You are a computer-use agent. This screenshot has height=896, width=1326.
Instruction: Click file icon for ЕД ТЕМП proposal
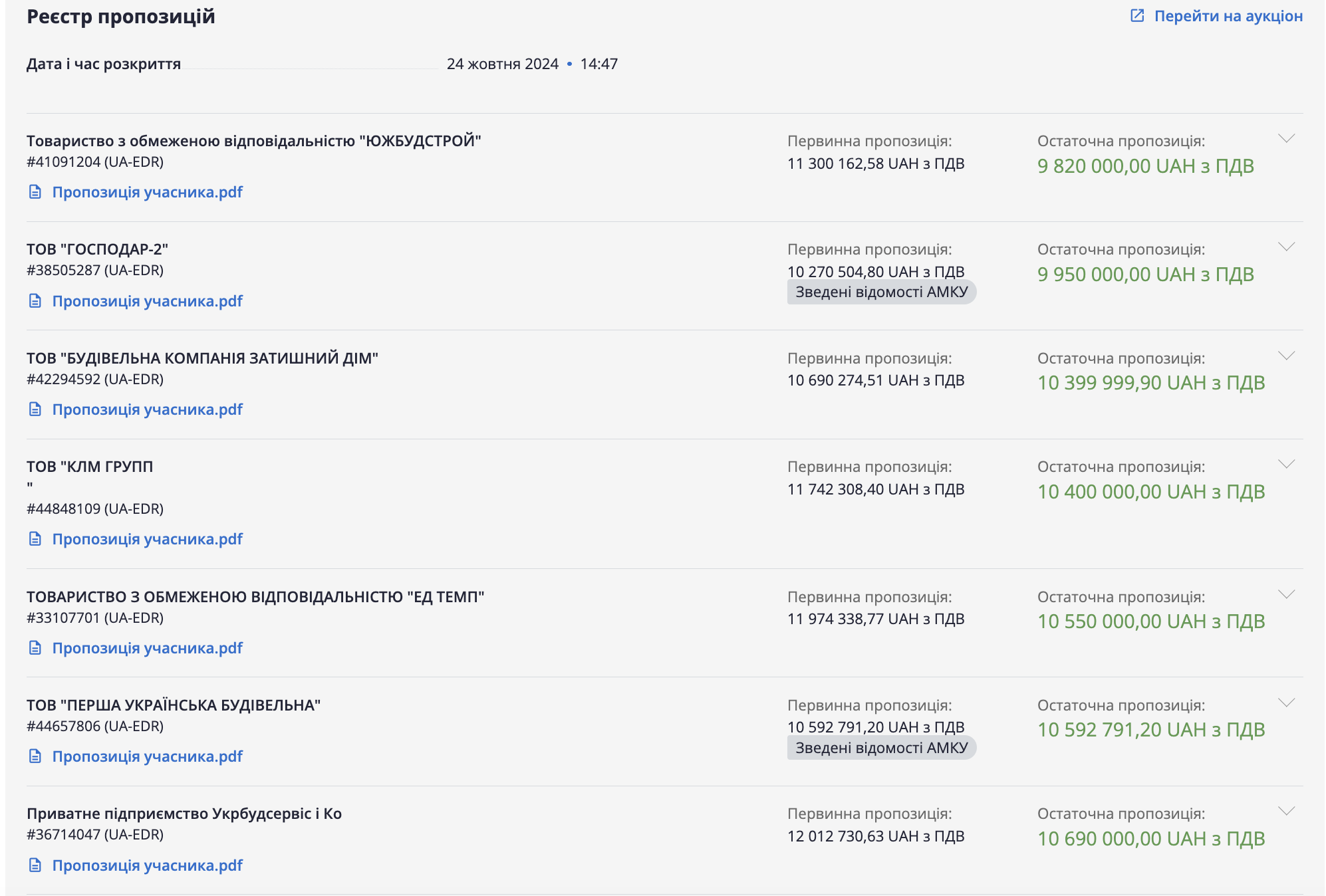click(35, 648)
